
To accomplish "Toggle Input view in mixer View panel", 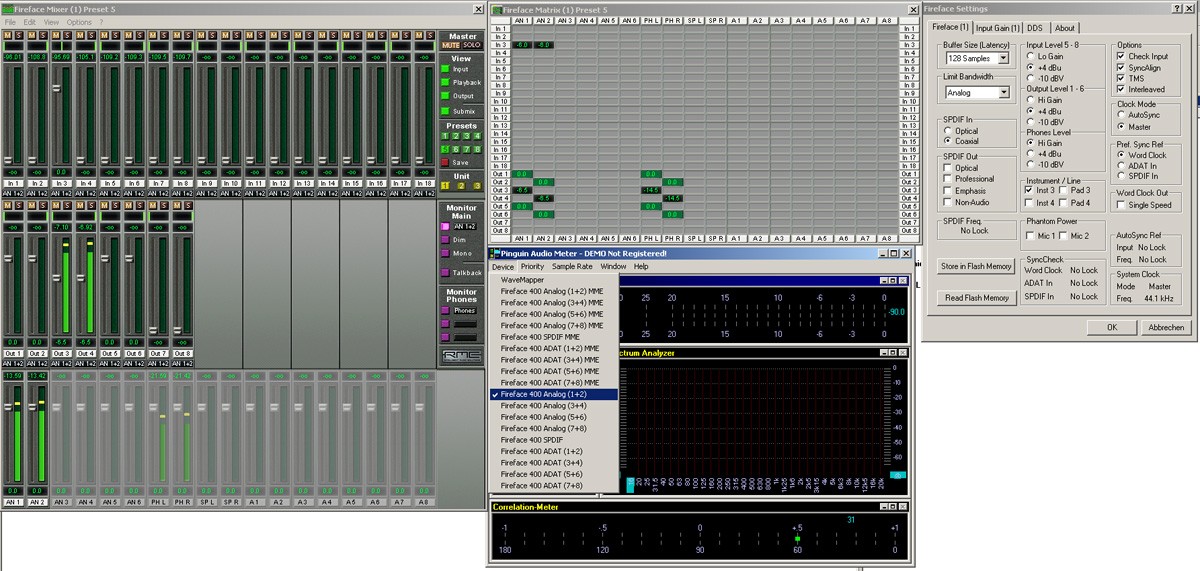I will click(x=447, y=69).
